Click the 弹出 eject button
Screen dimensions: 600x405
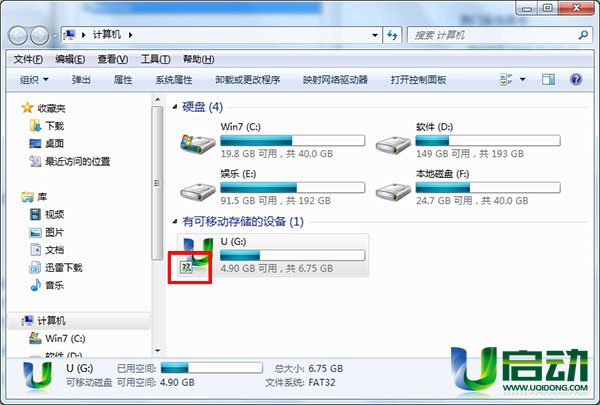81,80
